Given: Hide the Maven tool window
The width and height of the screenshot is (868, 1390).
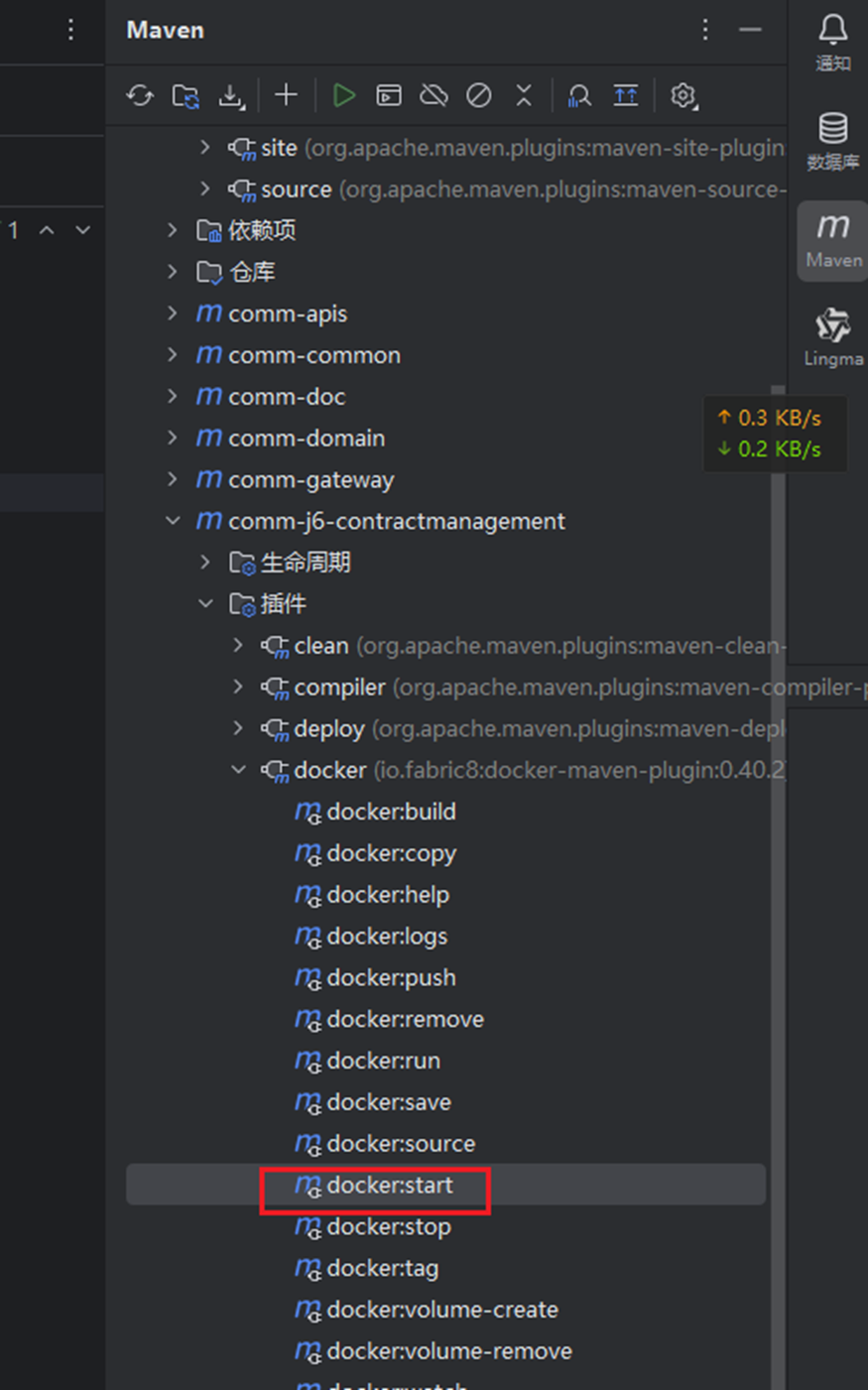Looking at the screenshot, I should (x=751, y=30).
